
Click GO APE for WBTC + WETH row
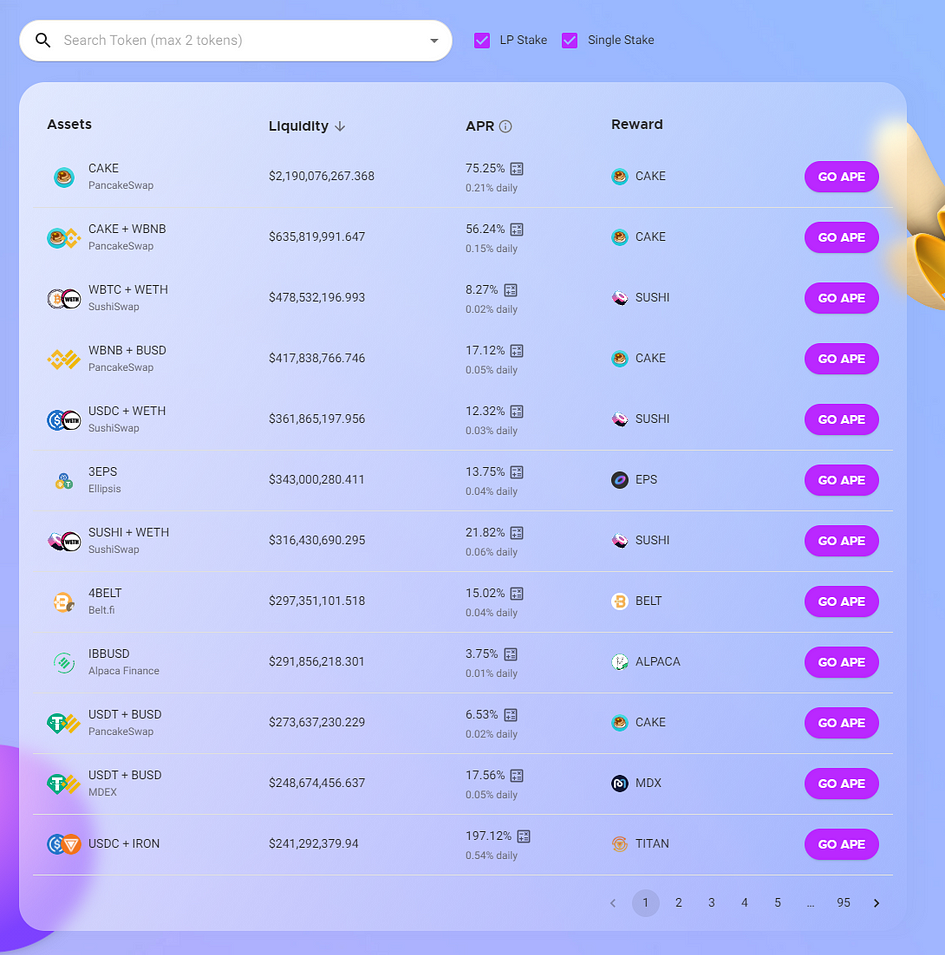coord(841,298)
